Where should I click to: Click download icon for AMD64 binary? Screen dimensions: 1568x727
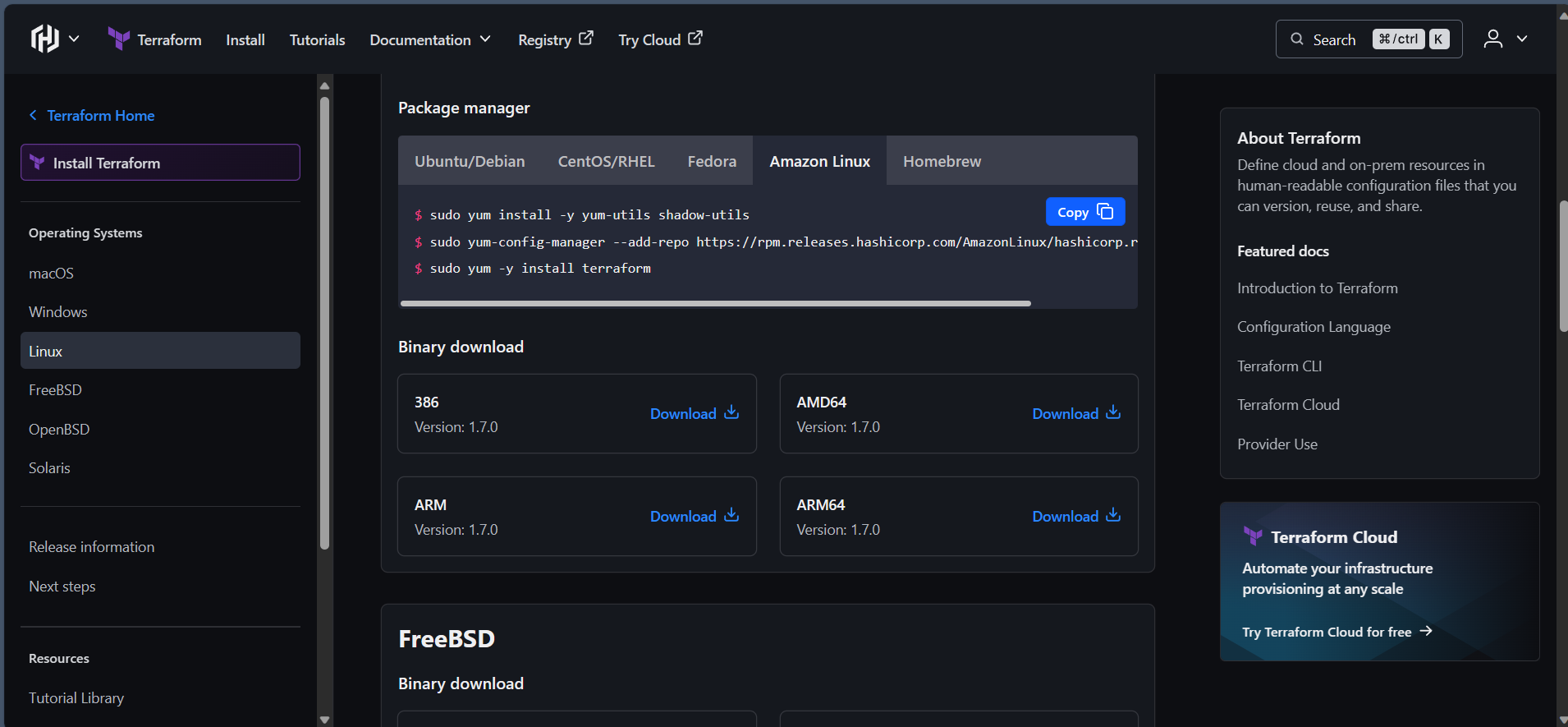(x=1113, y=413)
